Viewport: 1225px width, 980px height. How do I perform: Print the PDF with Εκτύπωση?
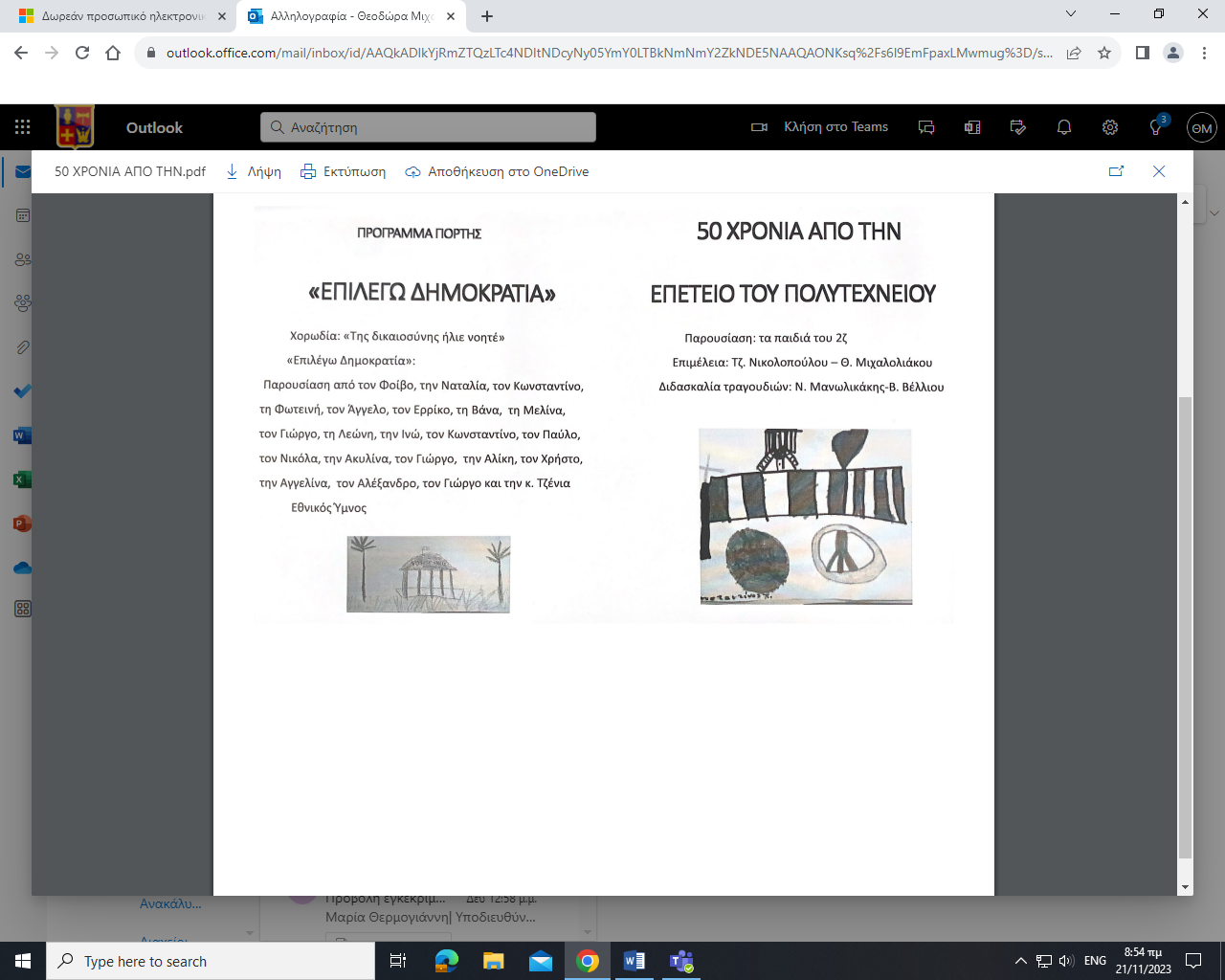click(x=344, y=171)
